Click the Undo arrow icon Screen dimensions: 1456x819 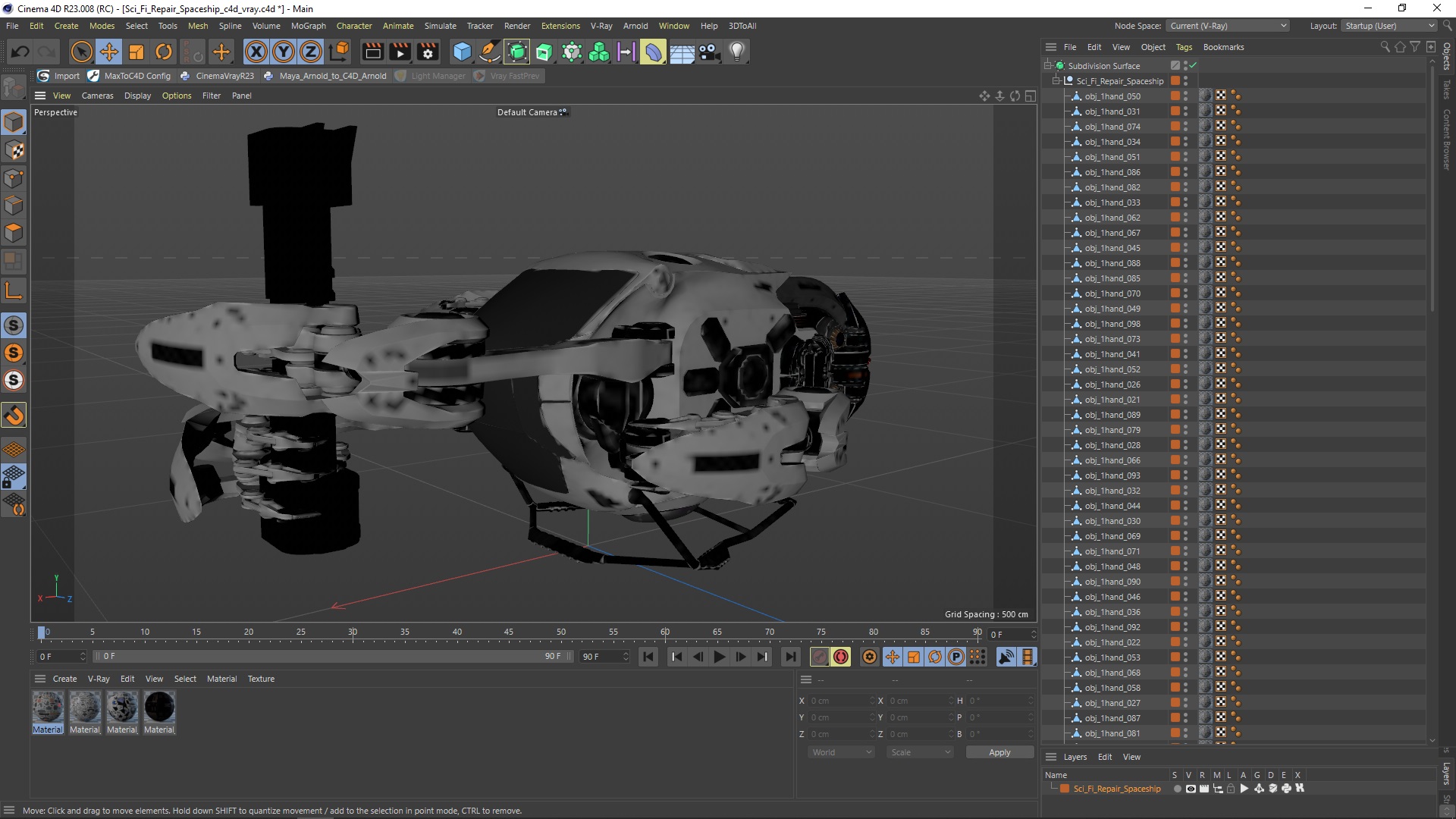pyautogui.click(x=20, y=52)
